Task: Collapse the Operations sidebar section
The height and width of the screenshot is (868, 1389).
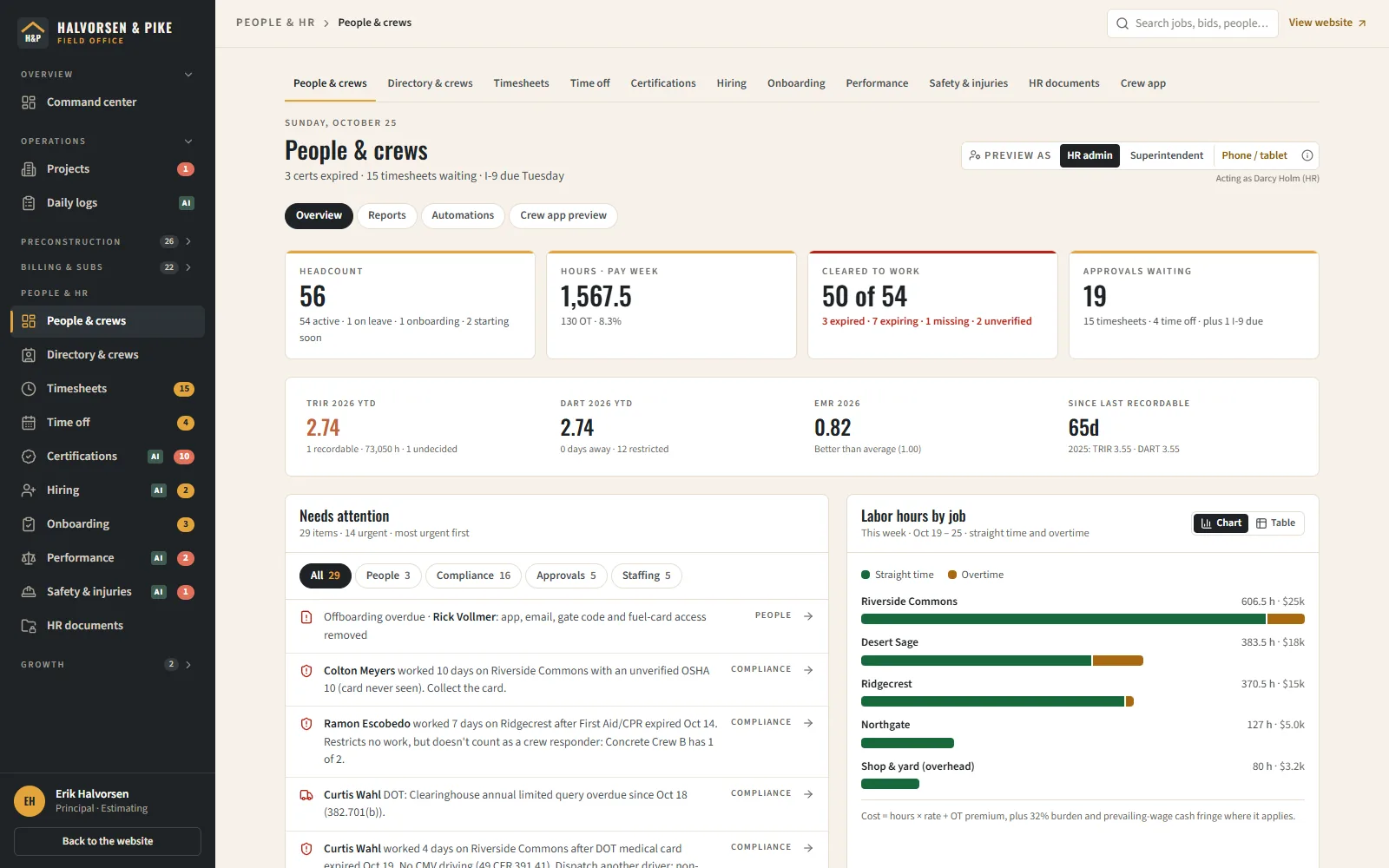Action: coord(188,141)
